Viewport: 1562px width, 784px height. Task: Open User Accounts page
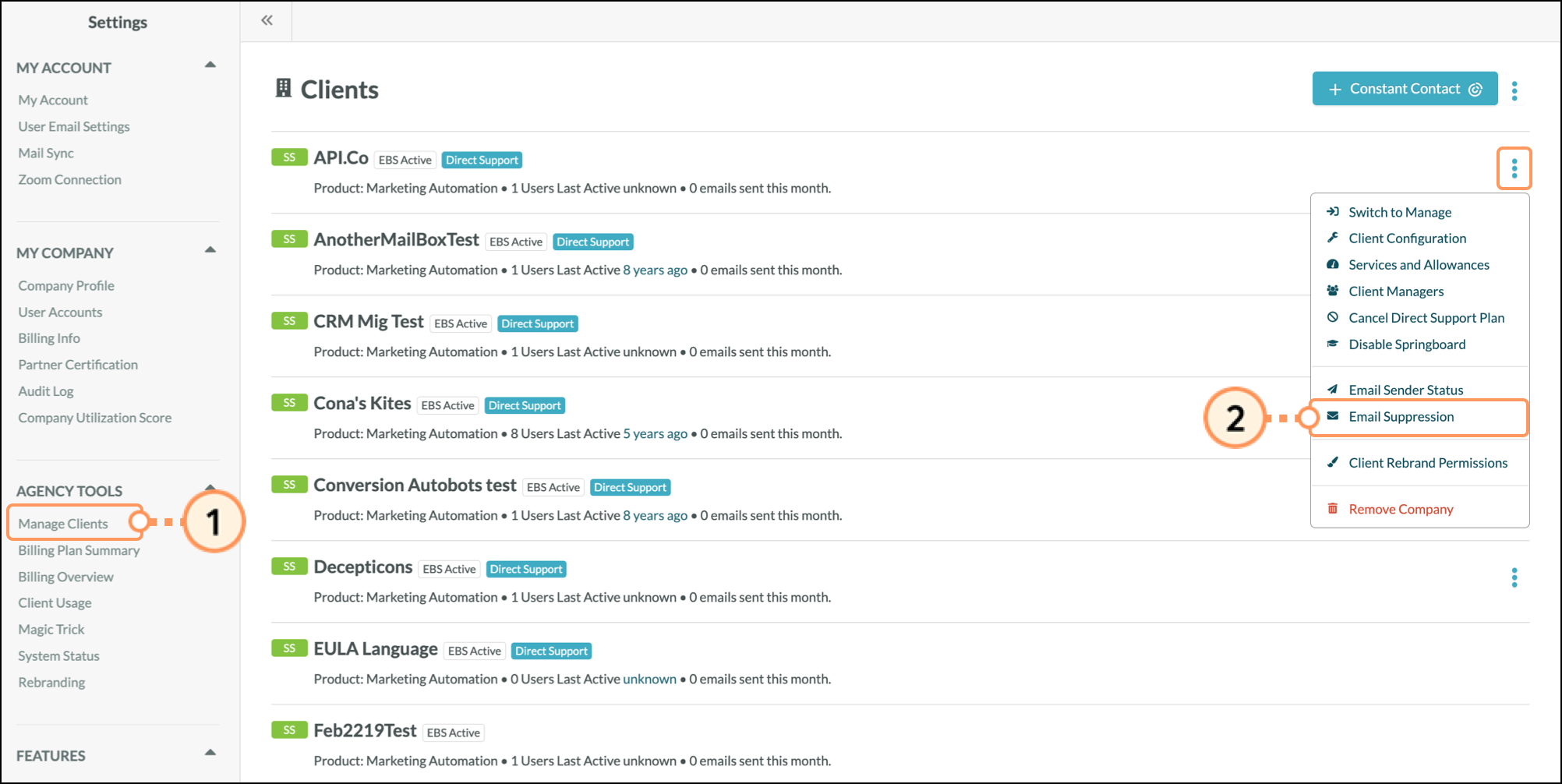[x=60, y=313]
